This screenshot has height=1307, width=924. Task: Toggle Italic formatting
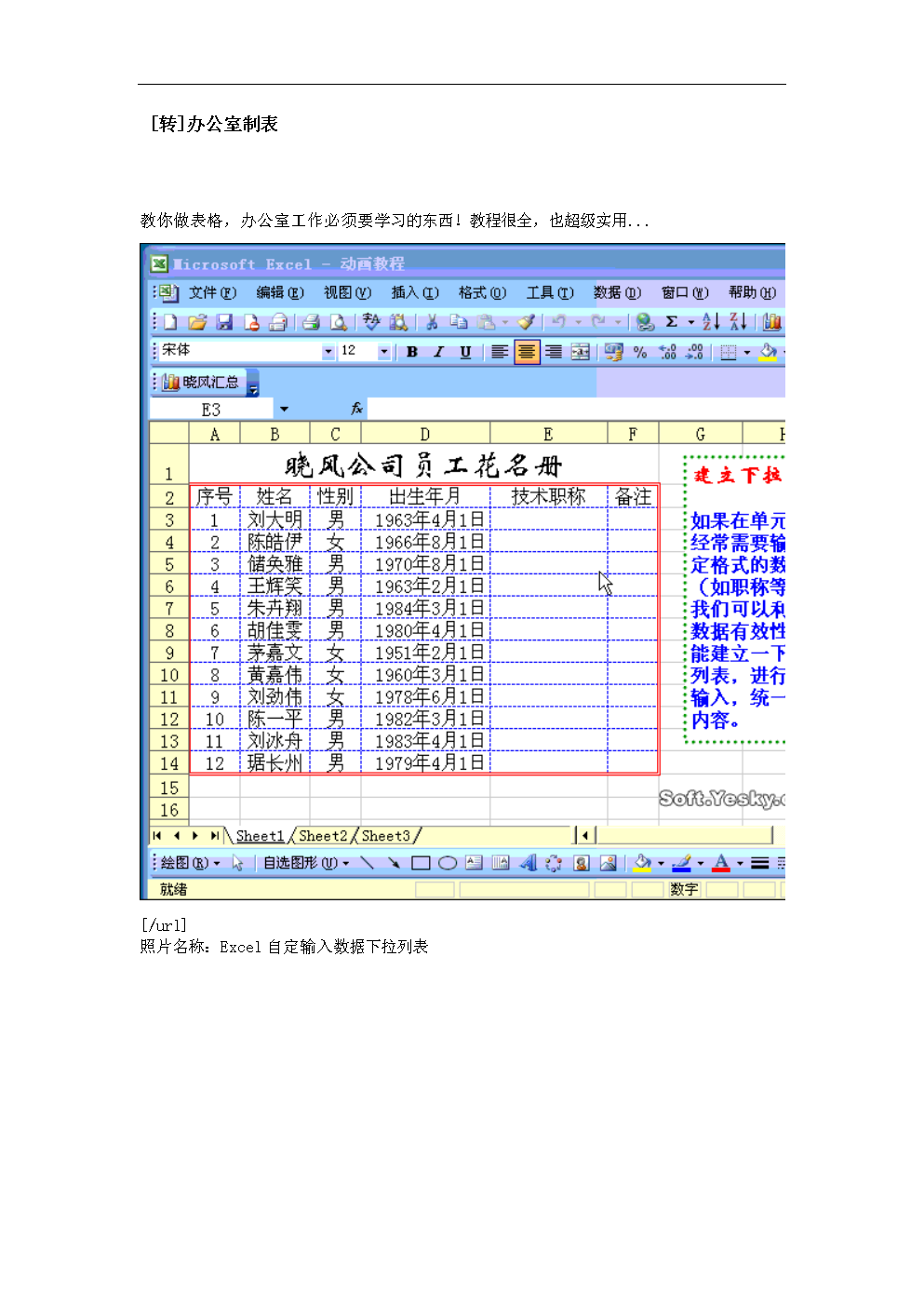point(438,352)
